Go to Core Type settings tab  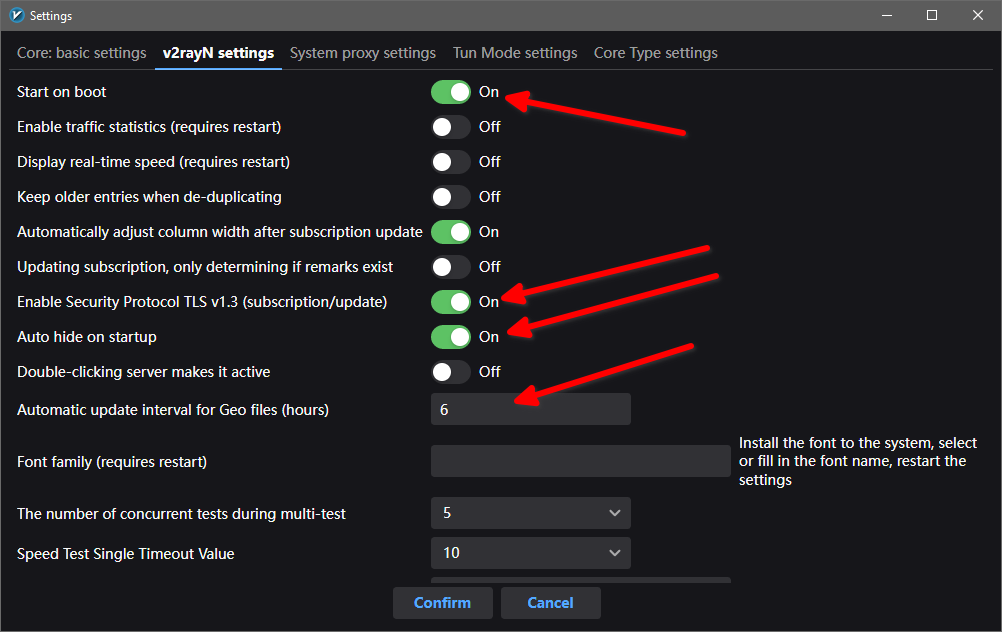(x=656, y=53)
